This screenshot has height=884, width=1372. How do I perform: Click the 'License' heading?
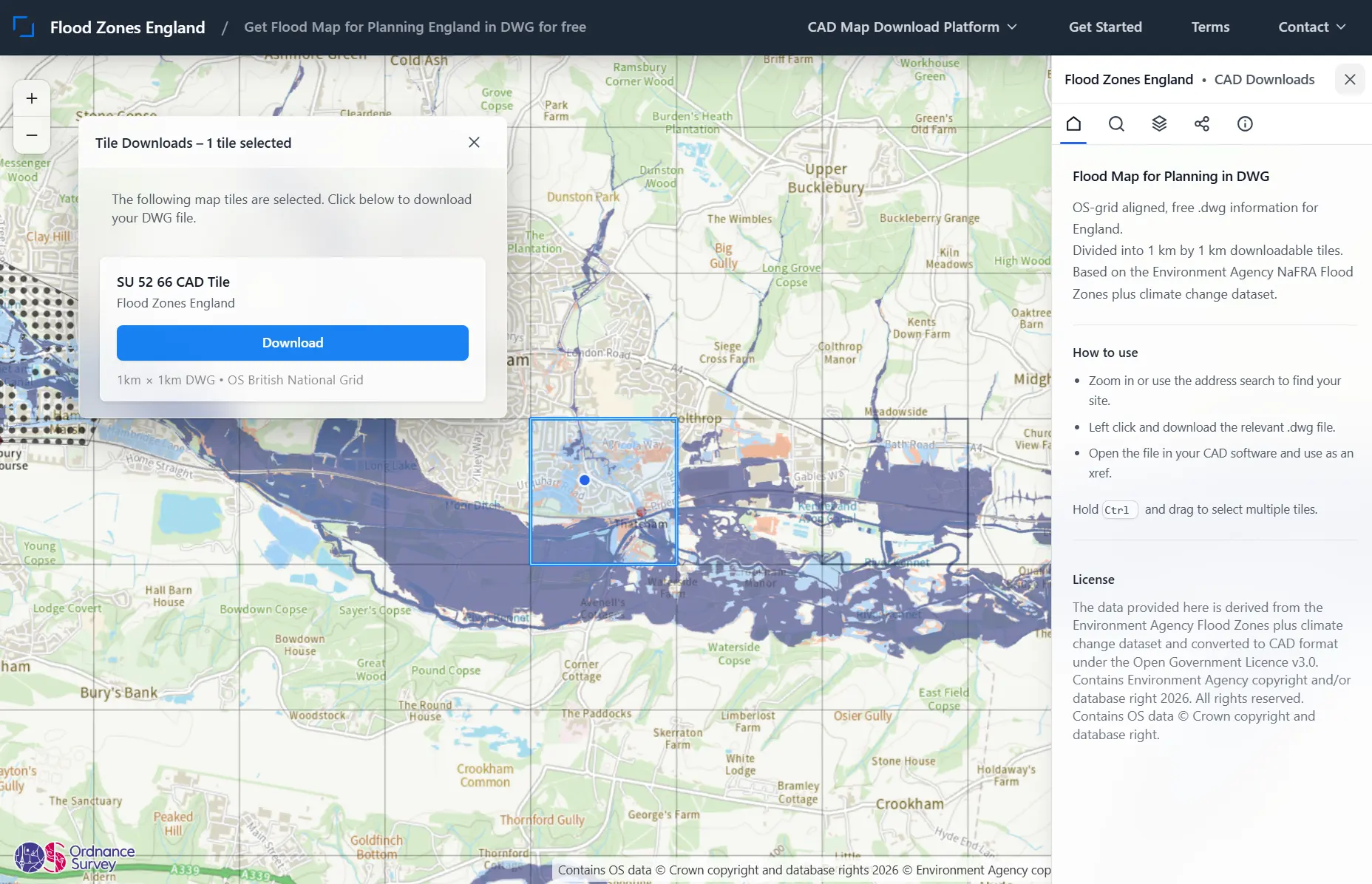pos(1093,579)
